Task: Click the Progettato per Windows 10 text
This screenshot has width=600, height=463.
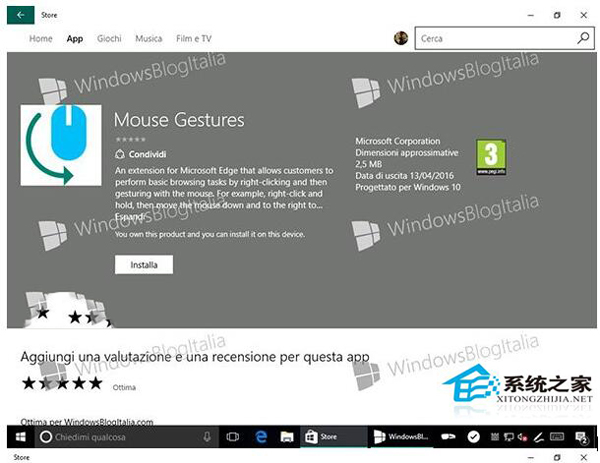Action: coord(408,187)
